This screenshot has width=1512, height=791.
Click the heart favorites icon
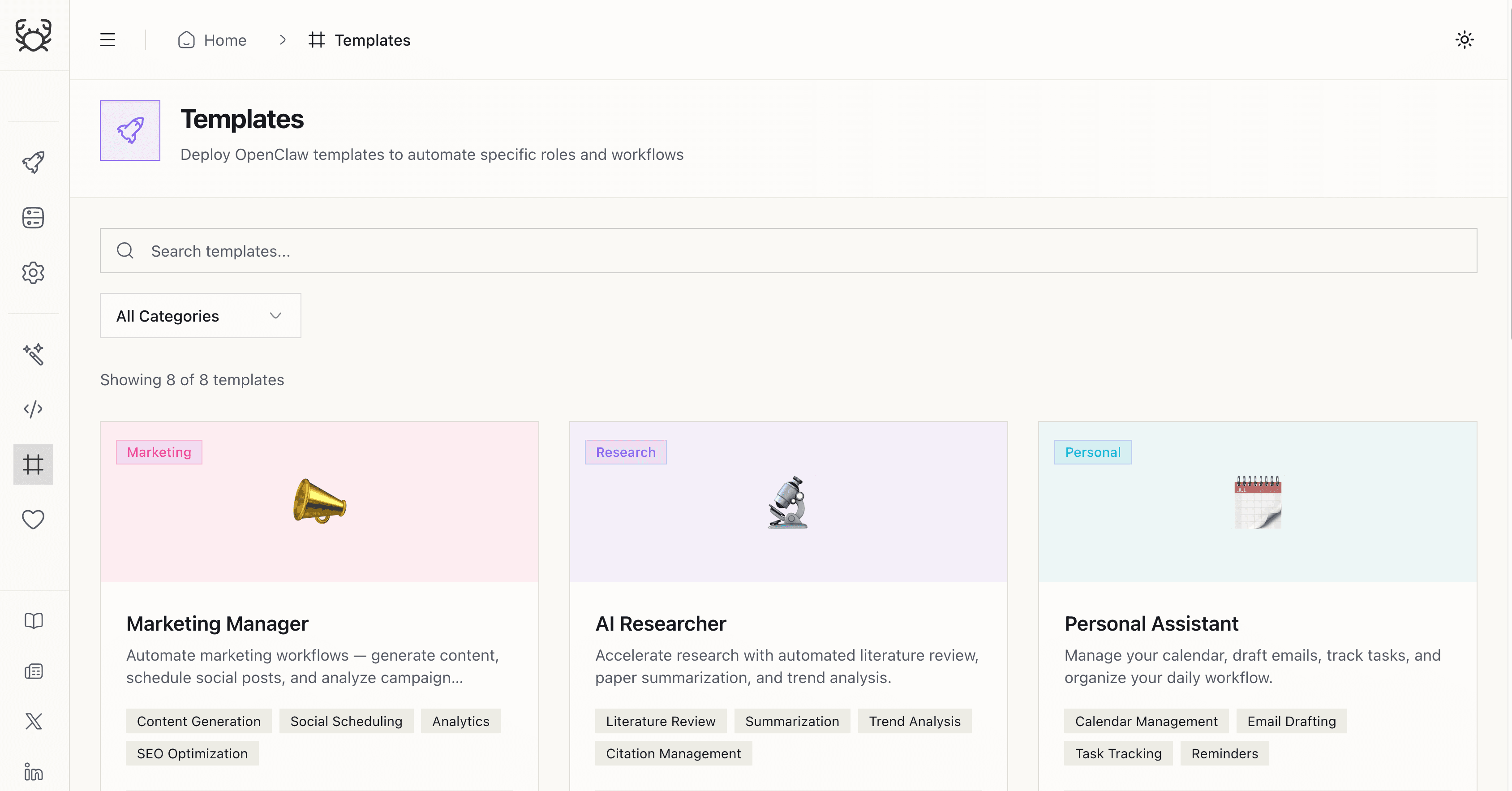pos(33,519)
